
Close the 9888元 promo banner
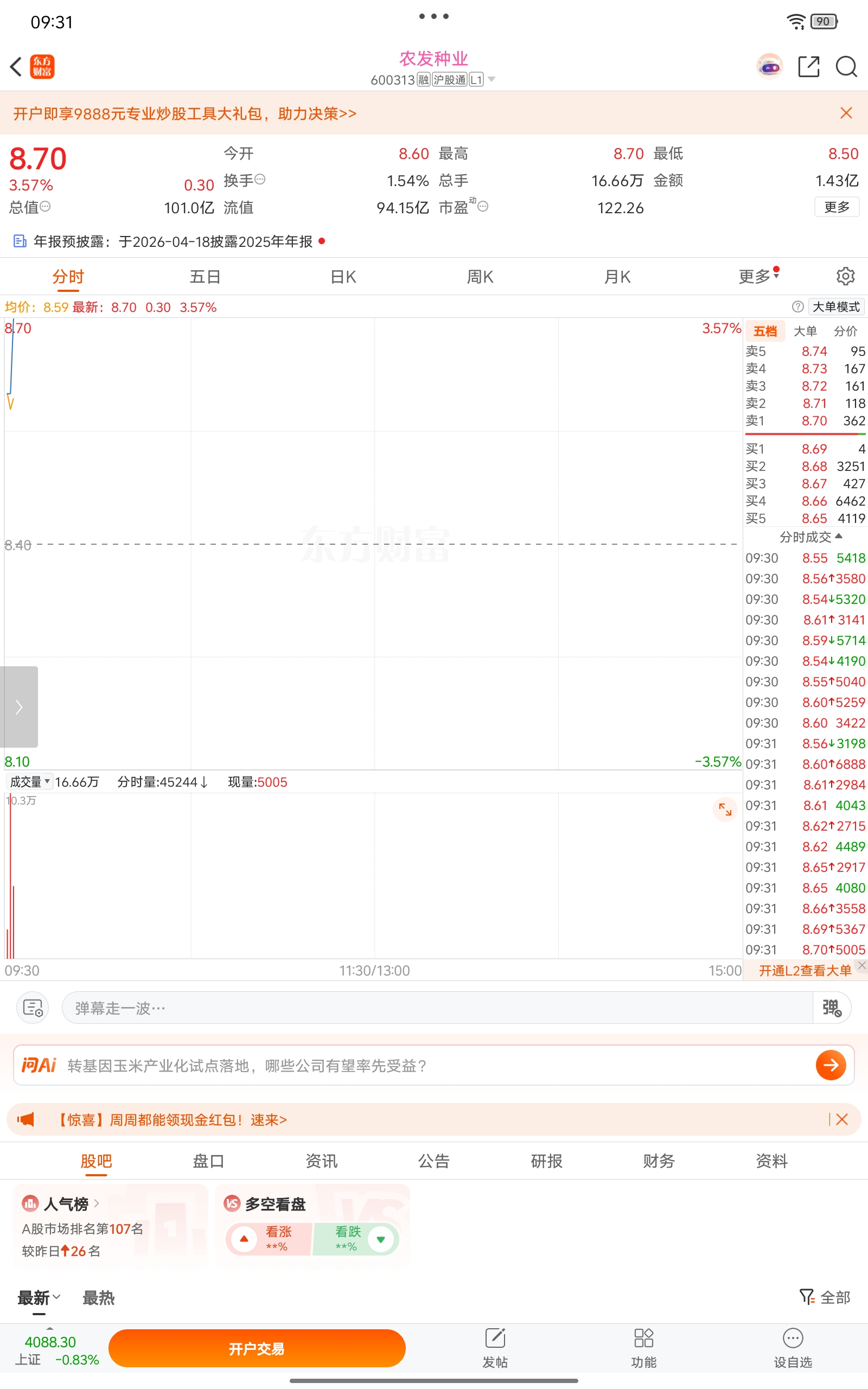[846, 112]
